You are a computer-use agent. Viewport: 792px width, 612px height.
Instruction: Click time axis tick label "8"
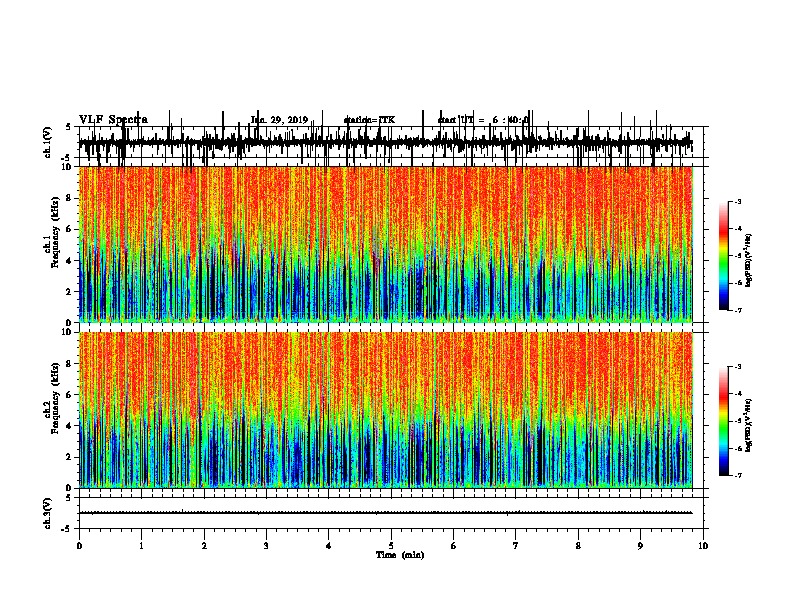[x=578, y=546]
